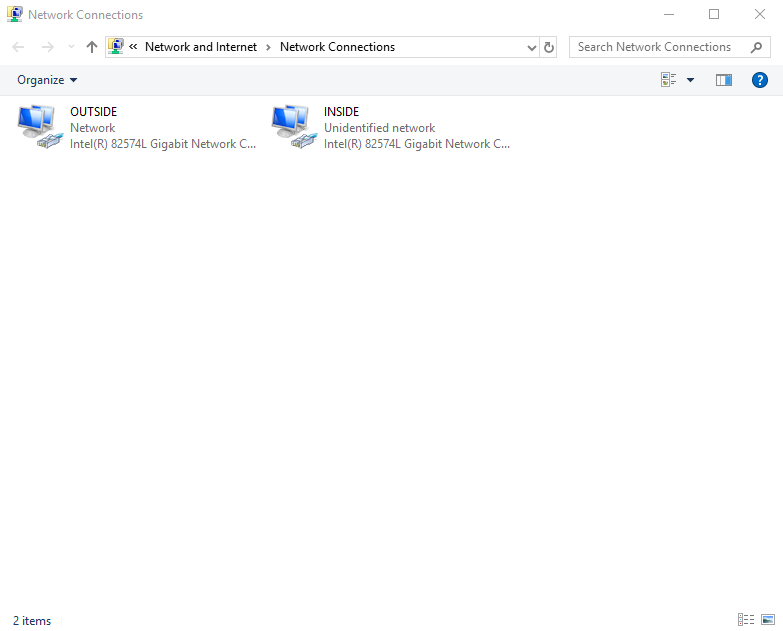Click the address bar folder icon
The image size is (783, 631).
(116, 47)
